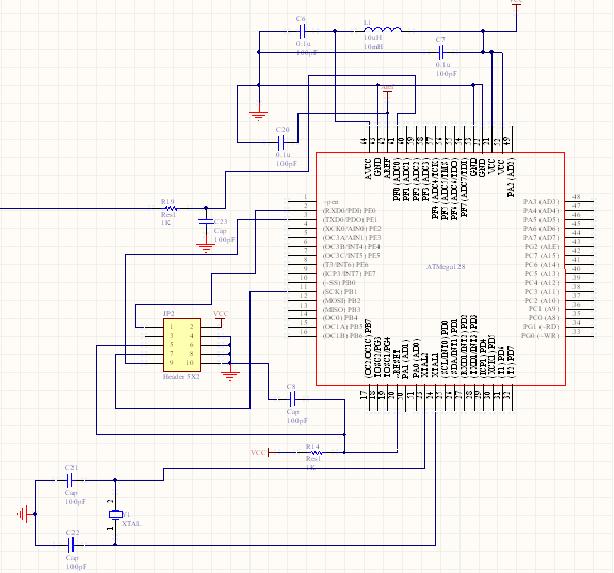Click the (SCK) PB1 pin label
The width and height of the screenshot is (614, 573).
point(340,292)
